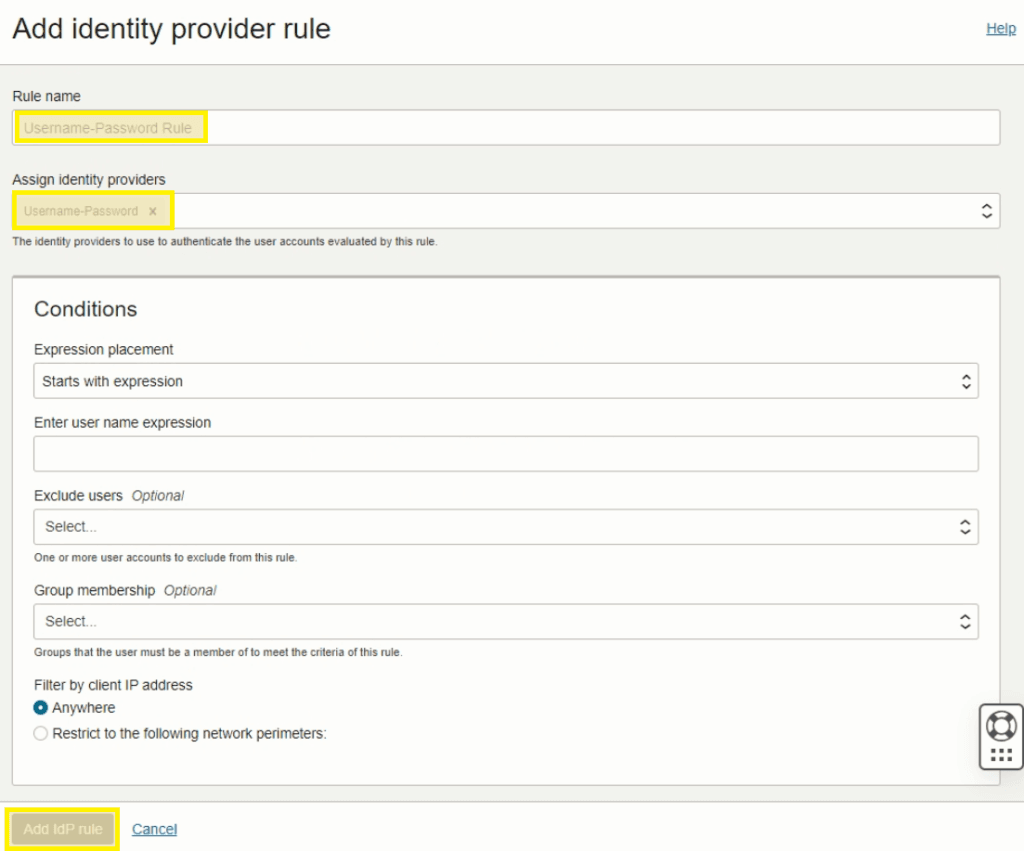Click the Cancel link
1024x851 pixels.
tap(154, 828)
